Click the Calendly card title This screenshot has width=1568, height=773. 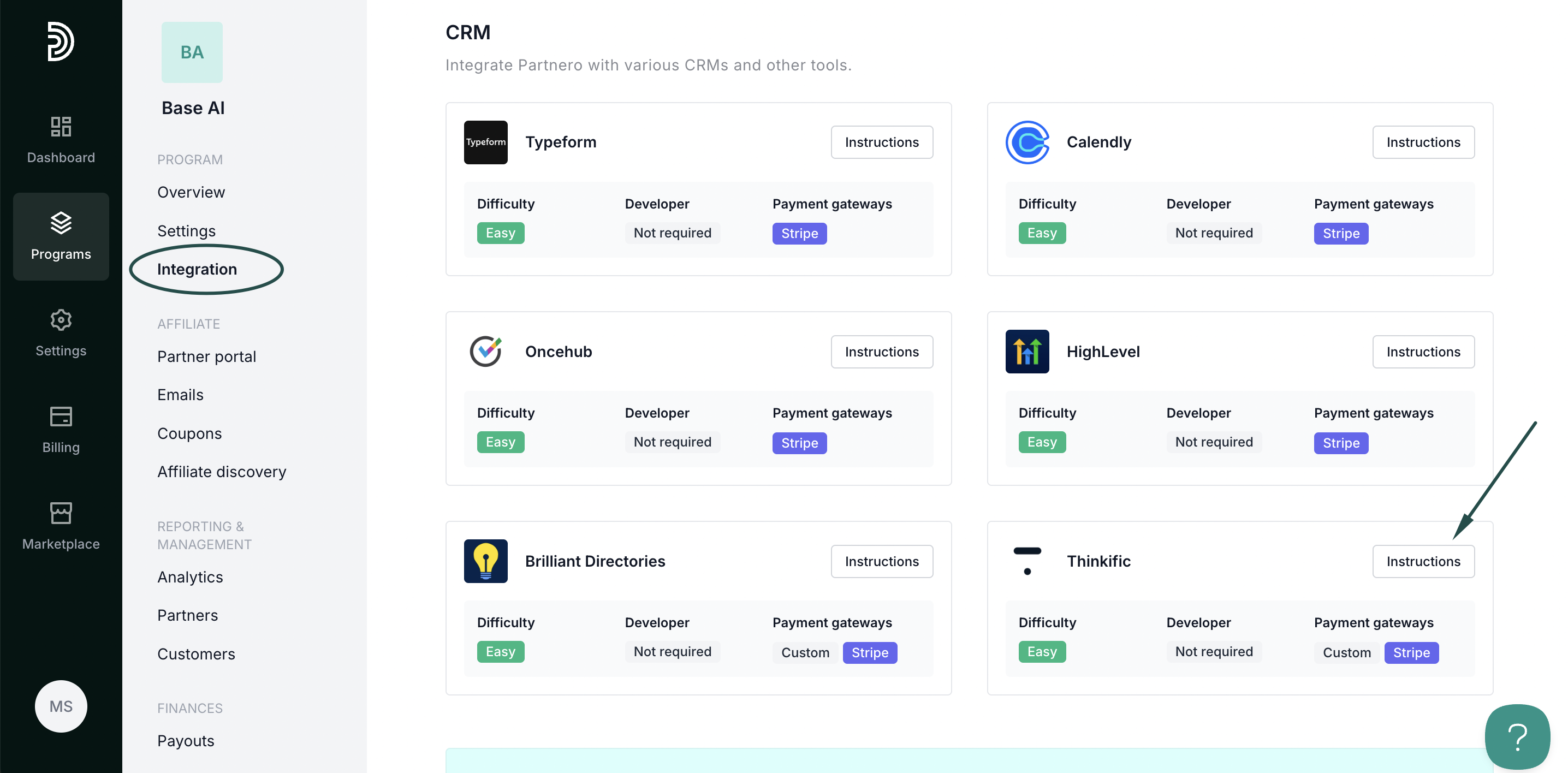pos(1098,142)
